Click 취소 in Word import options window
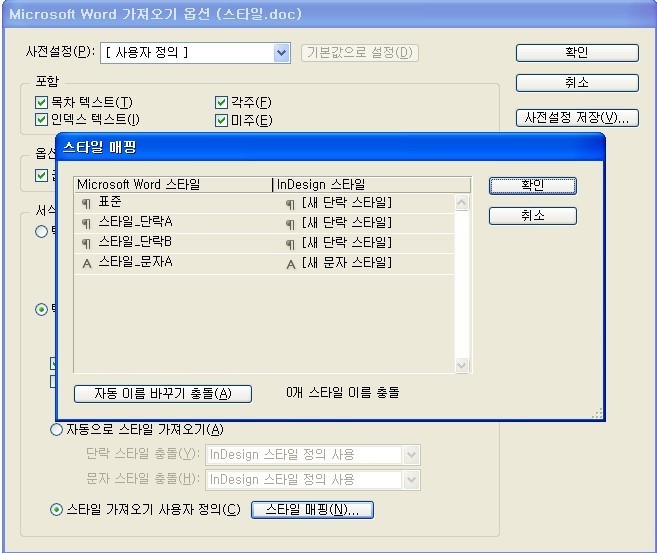The height and width of the screenshot is (553, 657). pyautogui.click(x=577, y=83)
